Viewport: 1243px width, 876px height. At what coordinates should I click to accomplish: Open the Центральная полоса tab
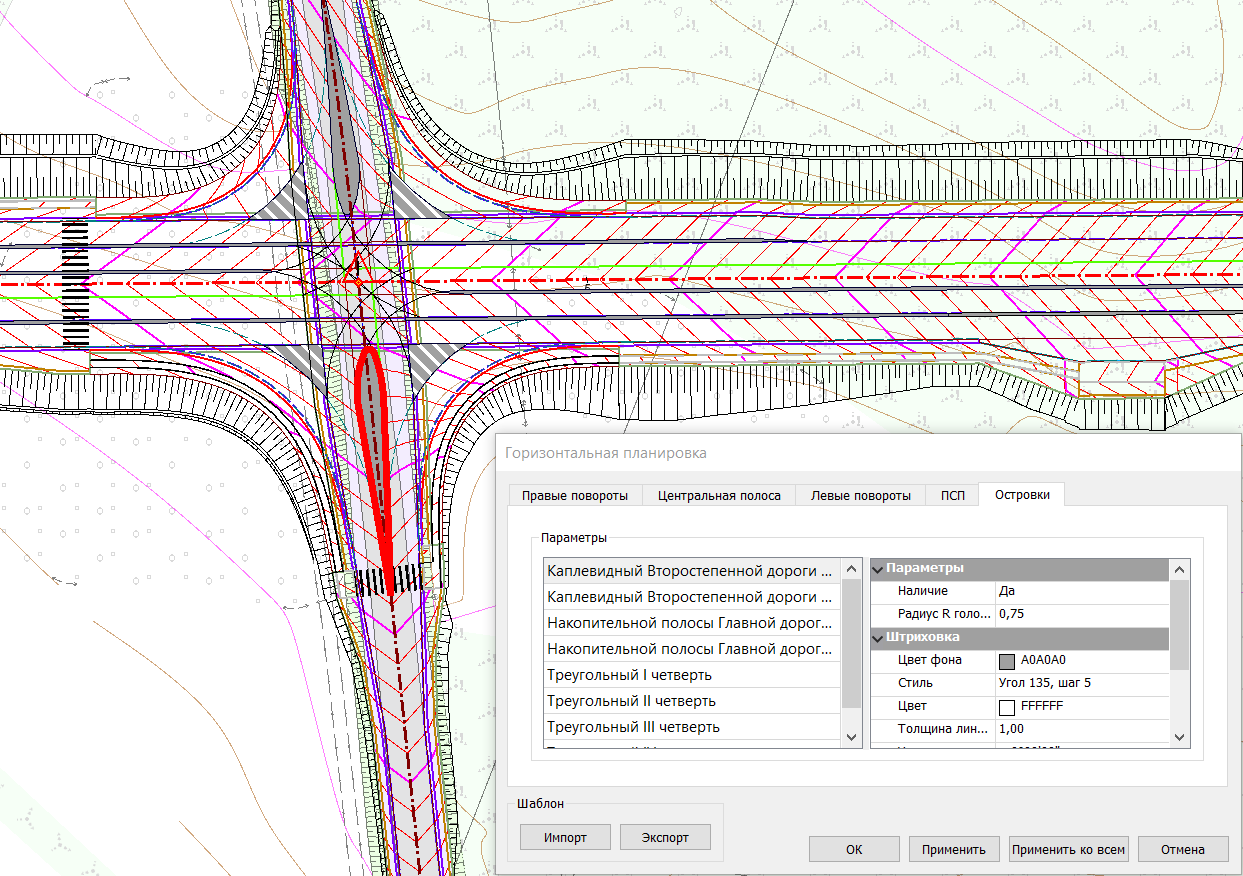(x=719, y=496)
